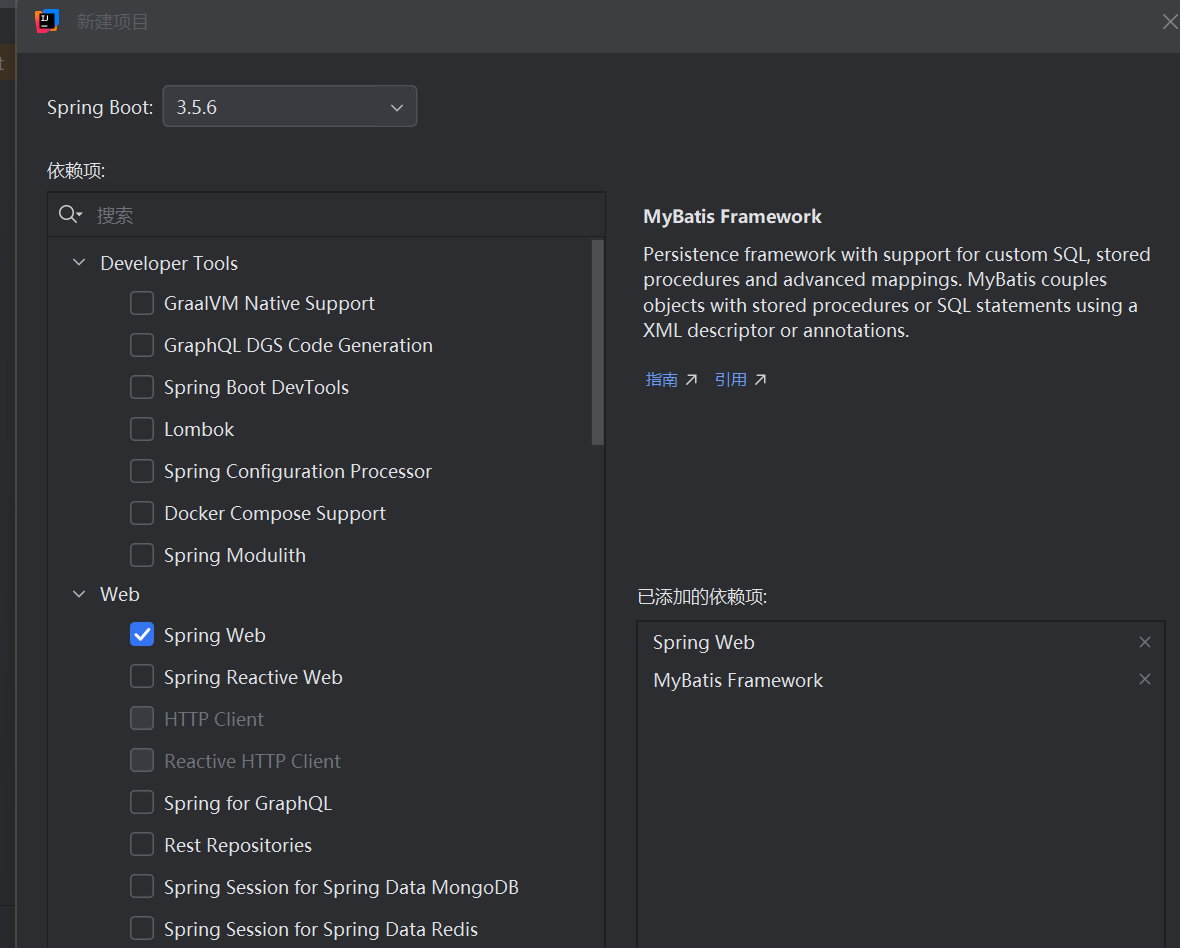Image resolution: width=1180 pixels, height=948 pixels.
Task: Check Spring Session for Spring Data Redis
Action: [141, 929]
